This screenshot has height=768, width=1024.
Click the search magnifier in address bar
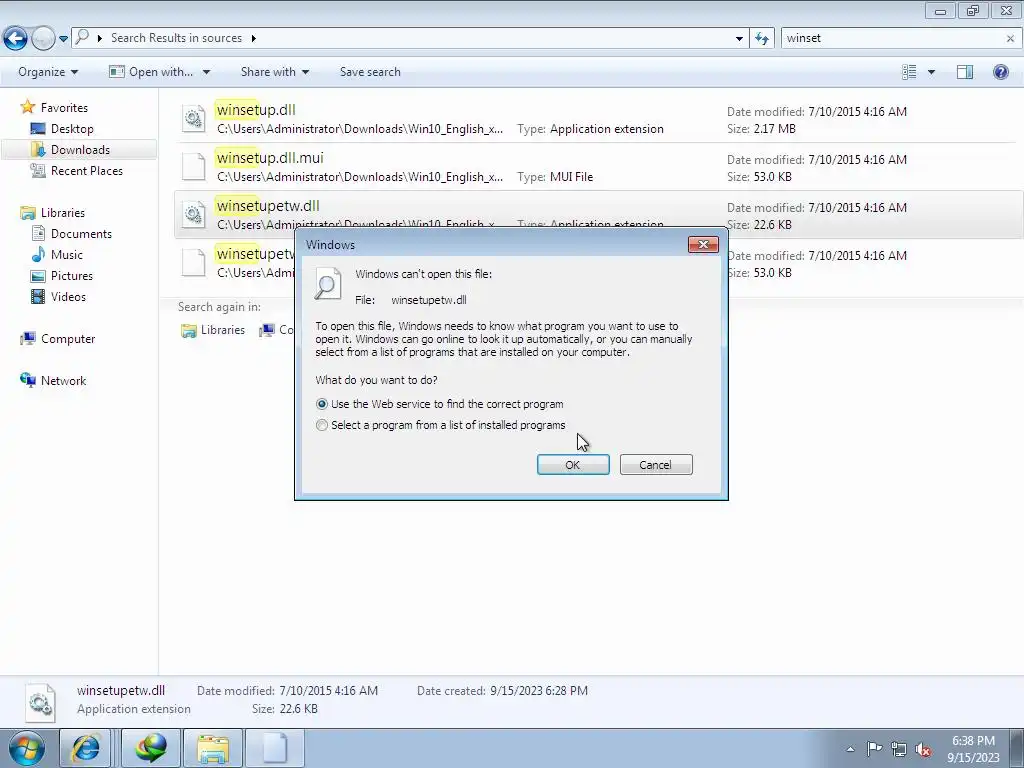(x=82, y=37)
